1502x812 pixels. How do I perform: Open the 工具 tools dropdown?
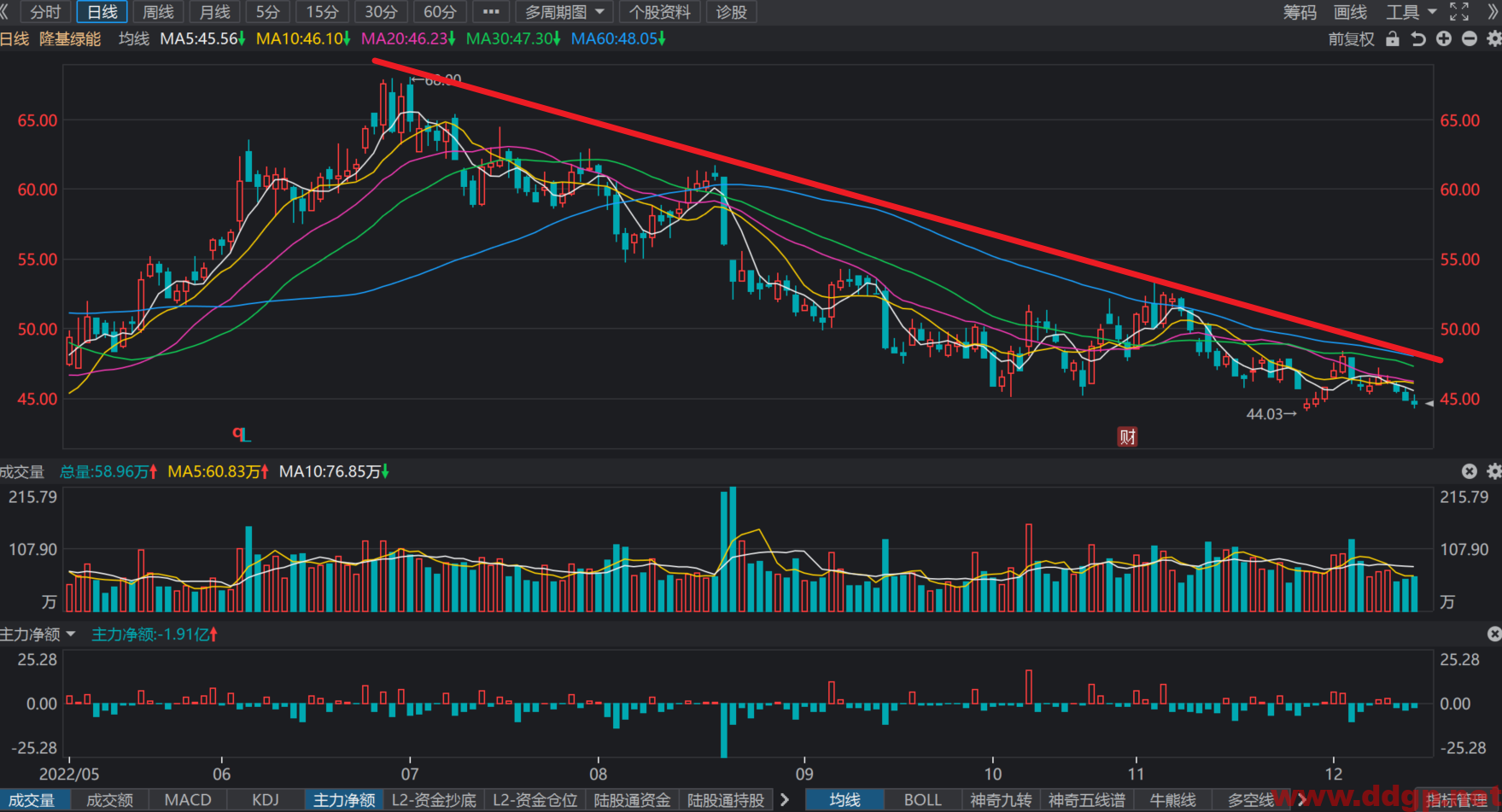click(x=1411, y=12)
